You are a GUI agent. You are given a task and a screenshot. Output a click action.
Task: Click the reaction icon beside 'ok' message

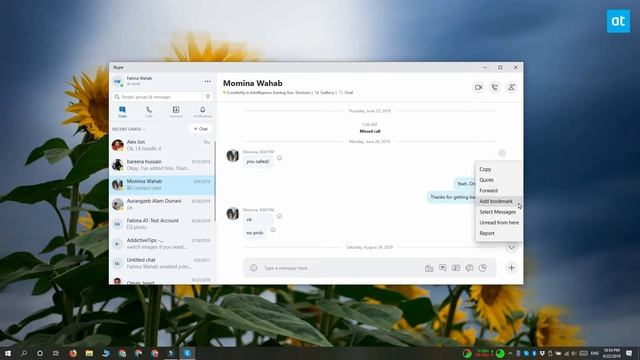tap(280, 216)
